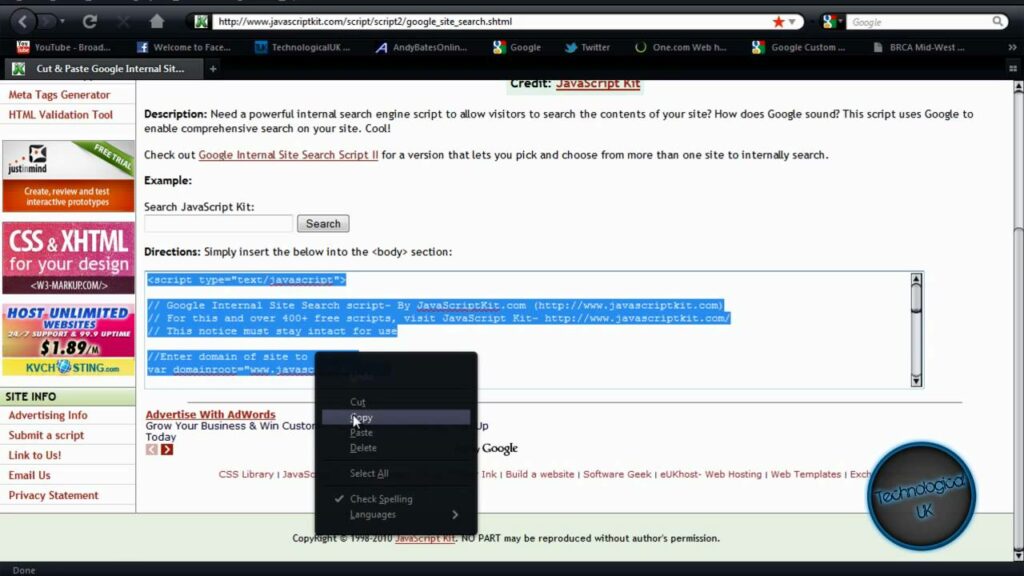
Task: Open the Twitter bookmark
Action: (x=587, y=47)
